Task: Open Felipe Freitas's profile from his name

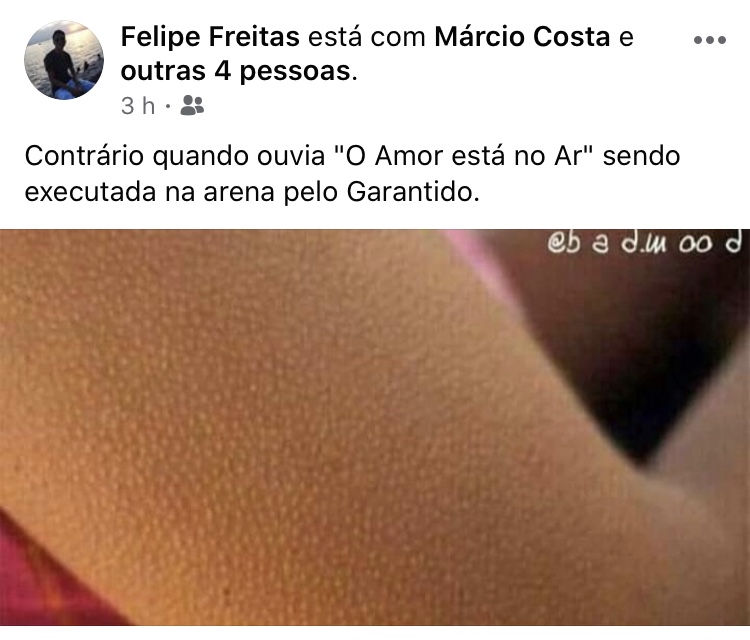Action: pos(210,37)
